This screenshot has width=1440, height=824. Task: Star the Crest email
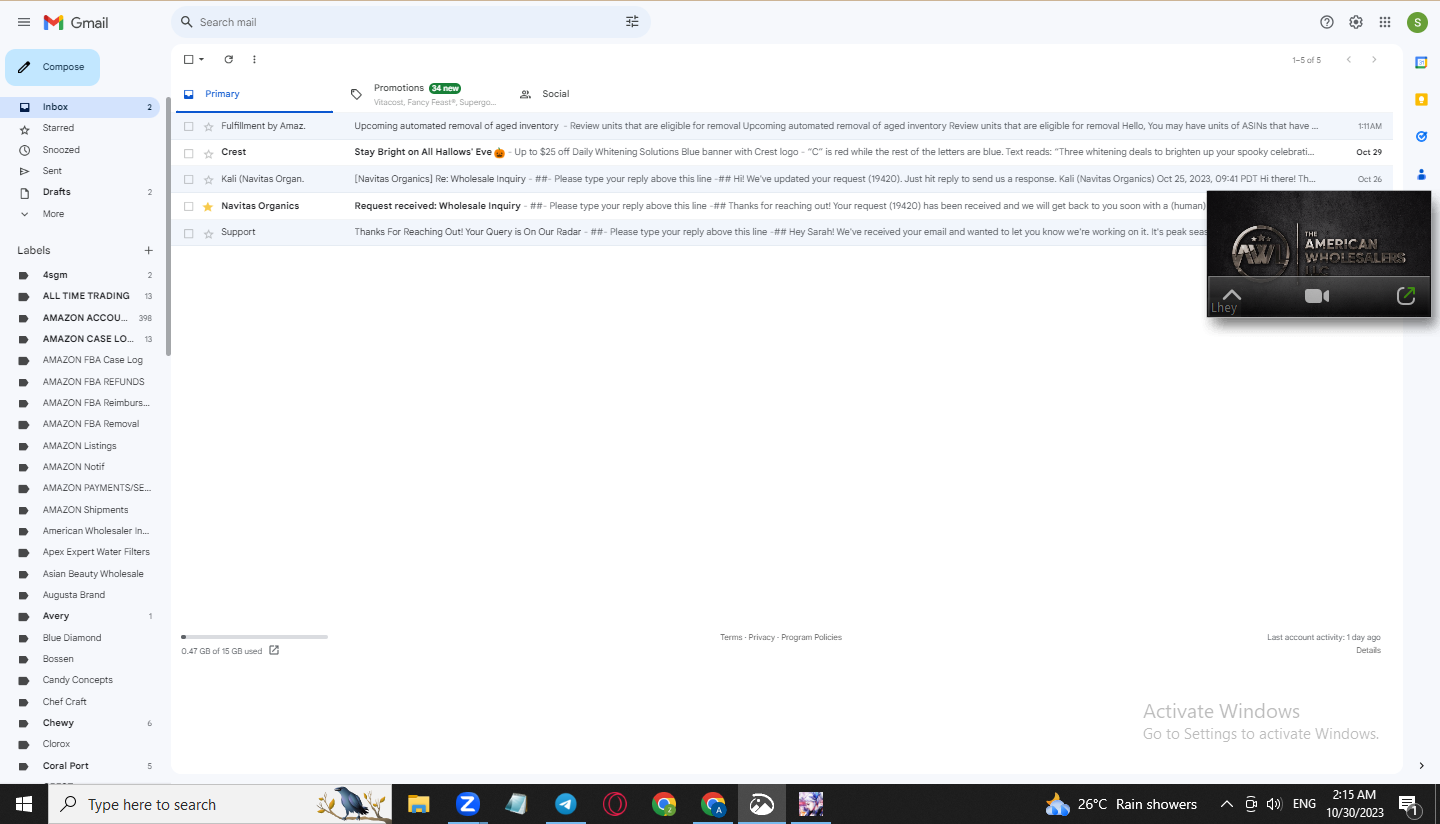pos(208,153)
